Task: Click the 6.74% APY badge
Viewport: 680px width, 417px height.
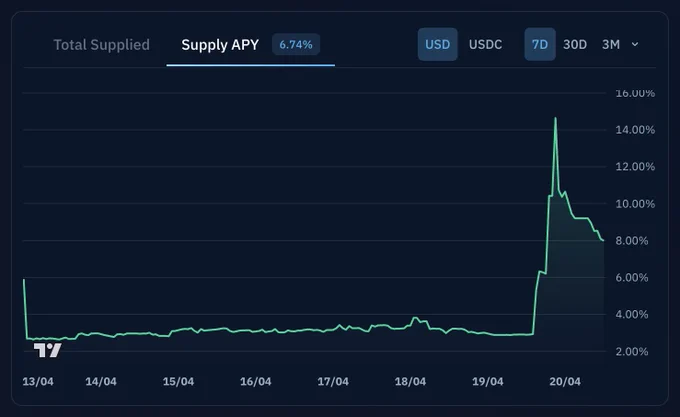Action: point(296,45)
